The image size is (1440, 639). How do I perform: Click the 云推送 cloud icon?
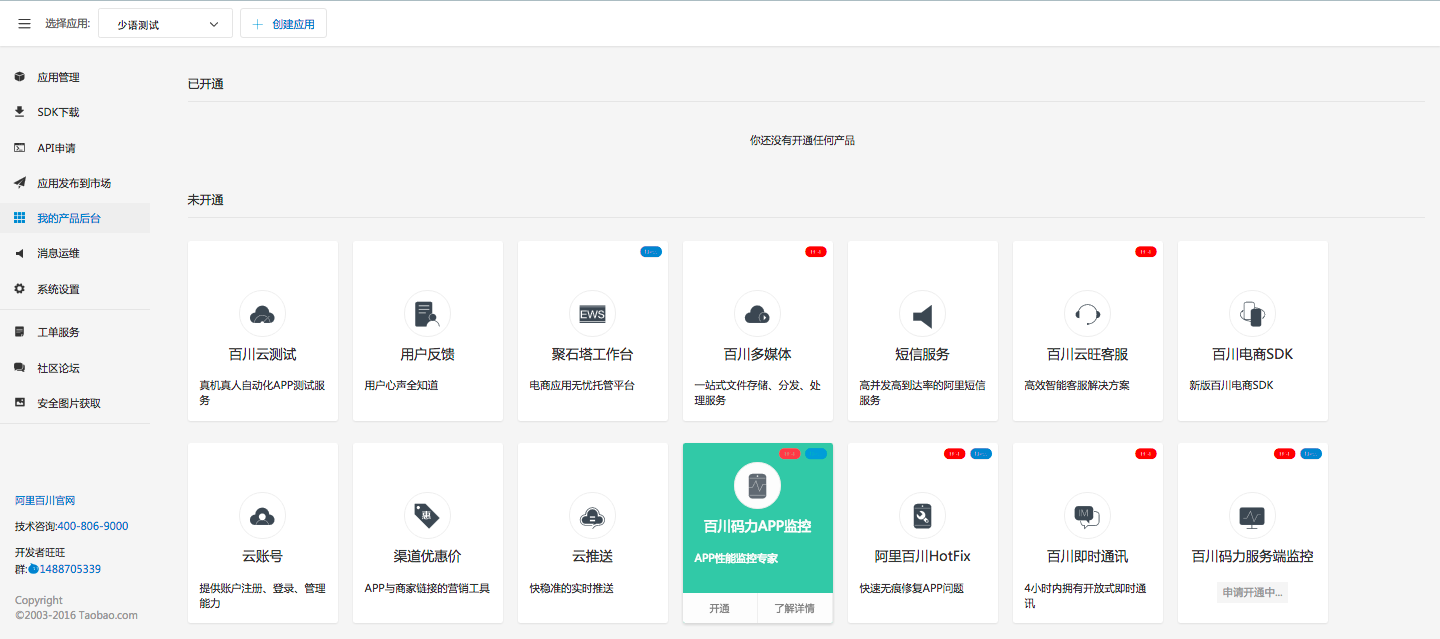tap(592, 516)
